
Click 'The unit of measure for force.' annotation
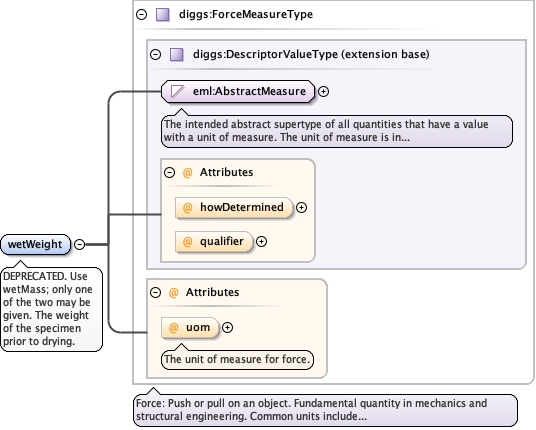[x=237, y=360]
